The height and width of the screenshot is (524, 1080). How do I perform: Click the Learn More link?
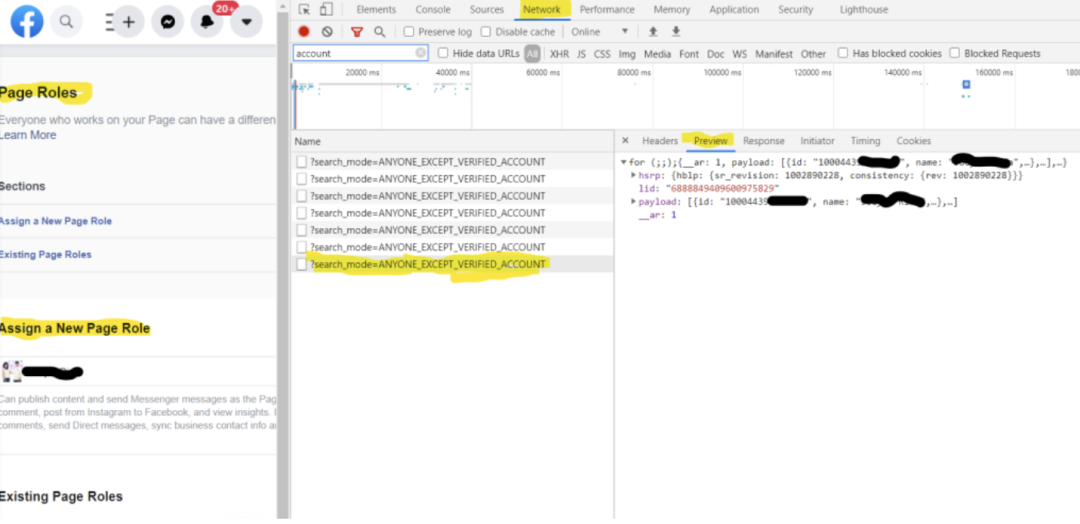[28, 135]
